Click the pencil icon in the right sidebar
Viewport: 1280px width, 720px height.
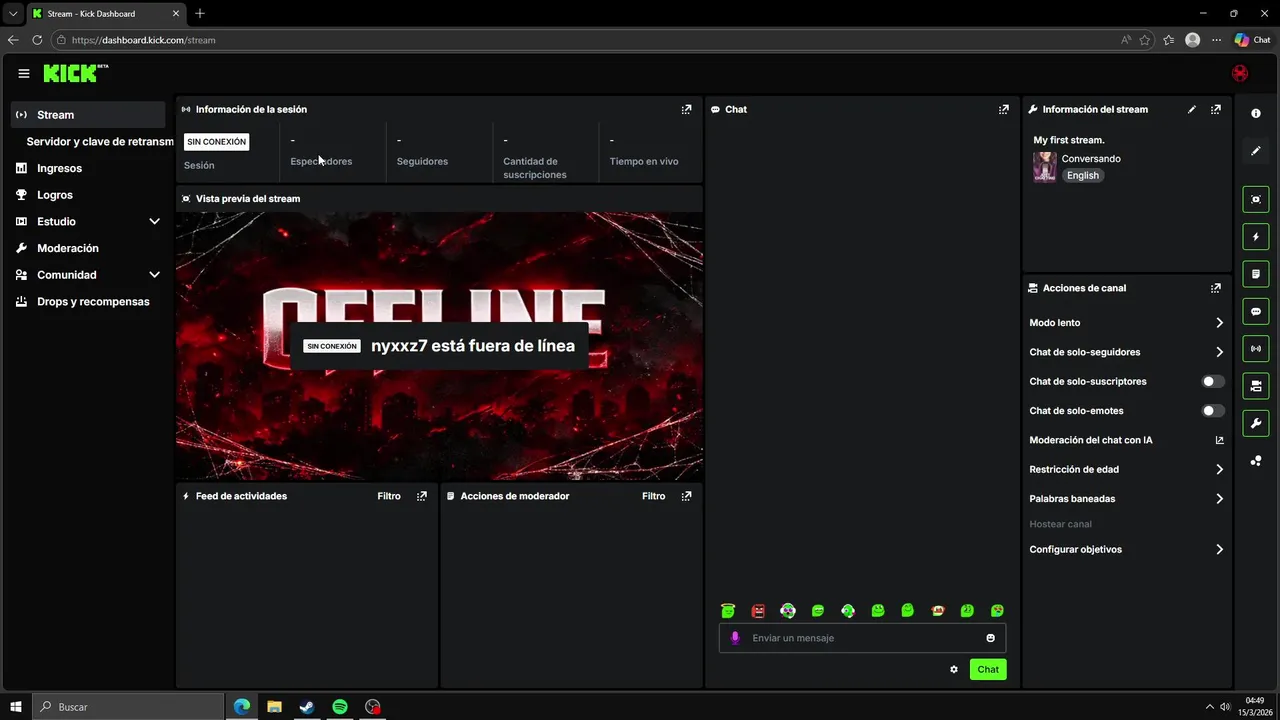click(1256, 151)
